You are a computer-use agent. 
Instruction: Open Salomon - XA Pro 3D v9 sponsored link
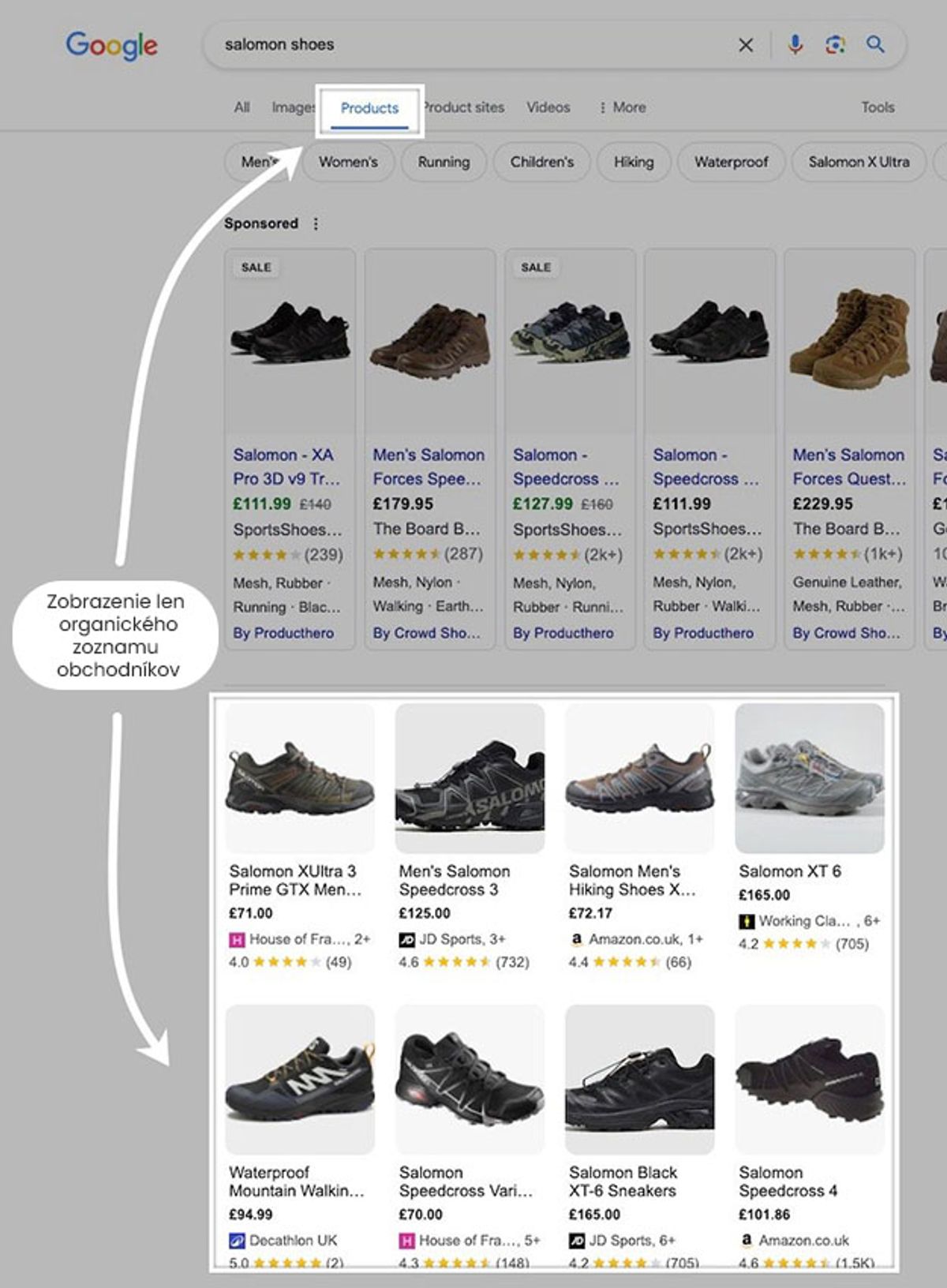pos(286,466)
